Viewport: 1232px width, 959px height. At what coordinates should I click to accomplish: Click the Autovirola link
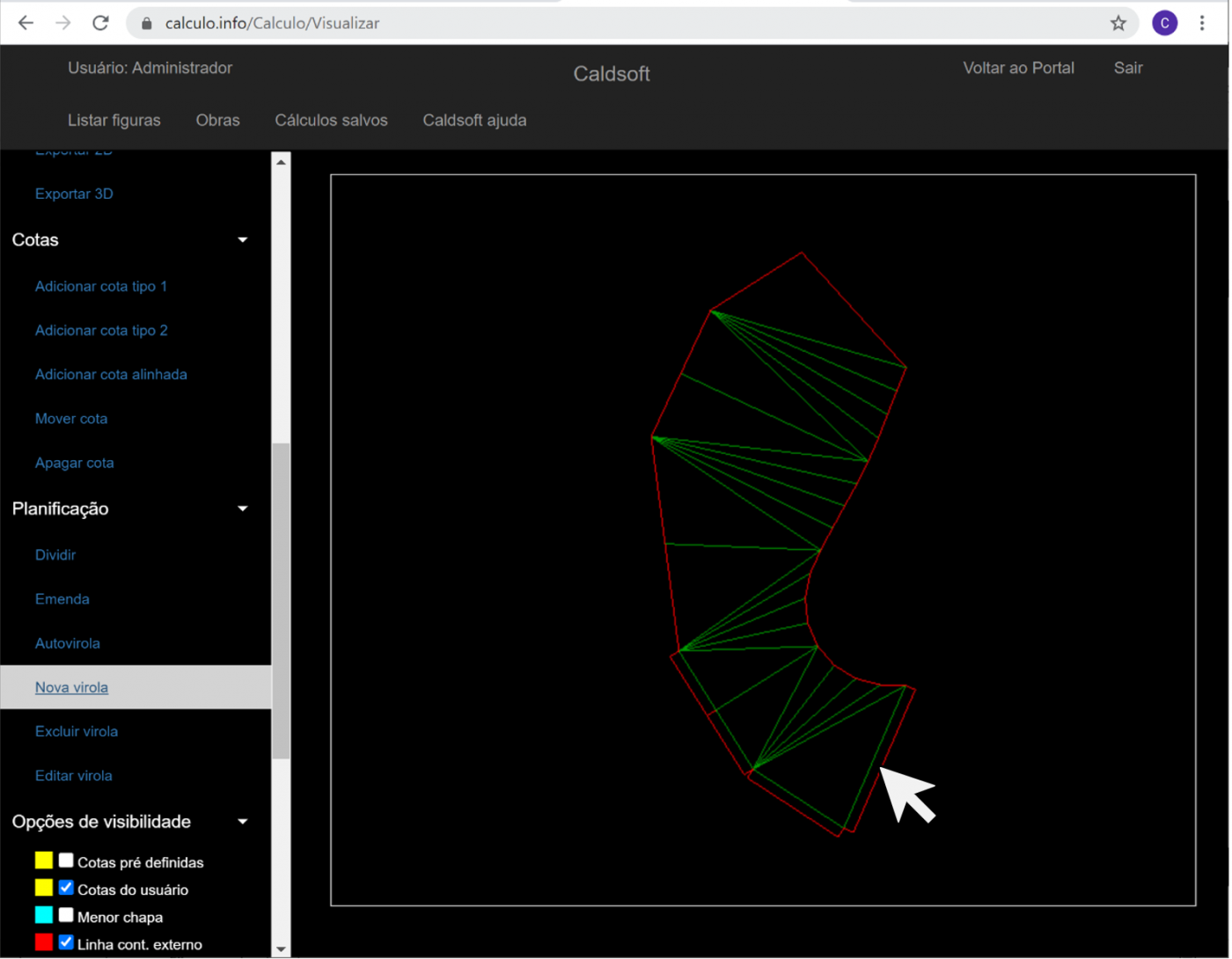68,643
